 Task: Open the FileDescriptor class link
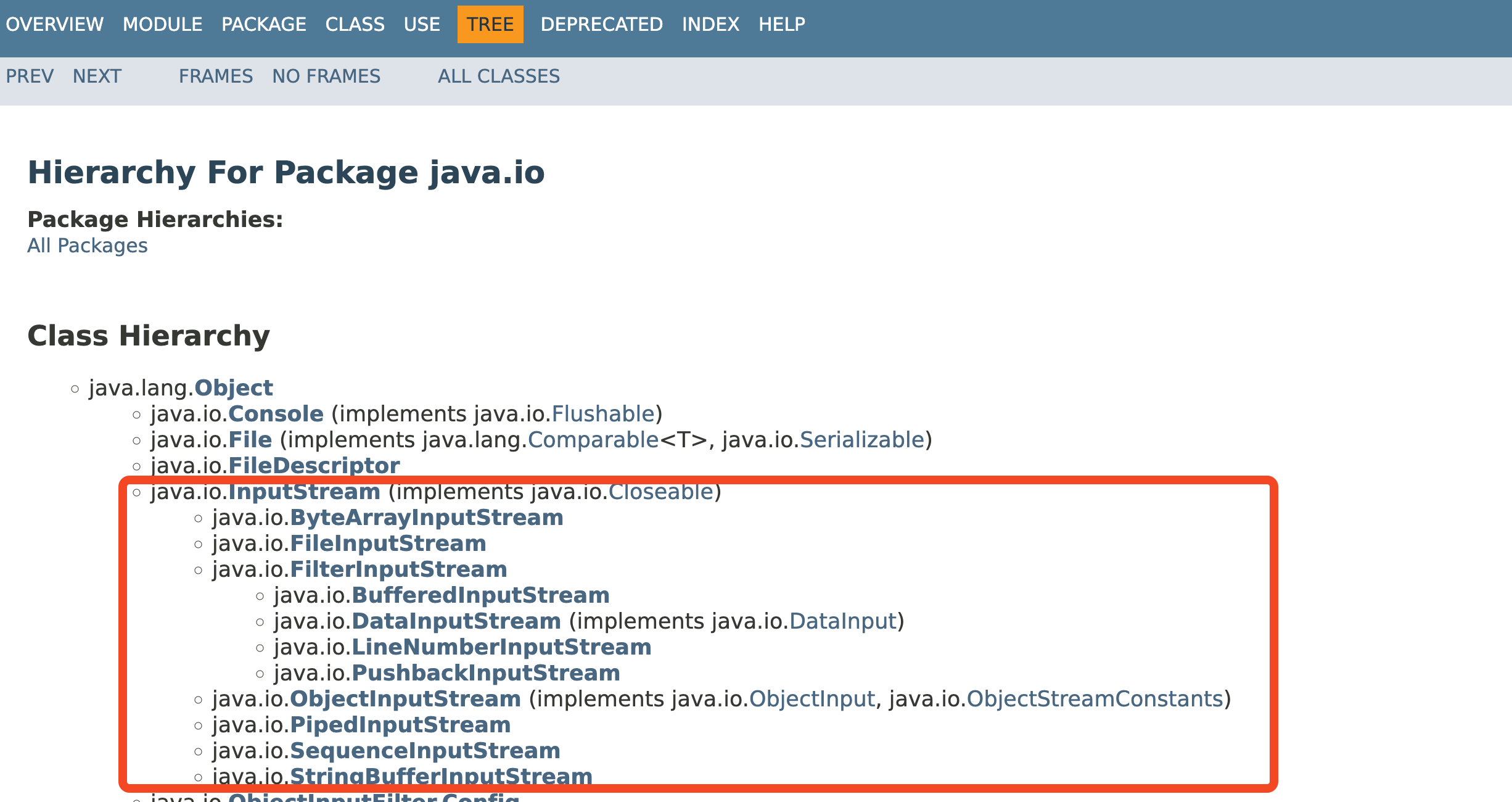[x=314, y=466]
